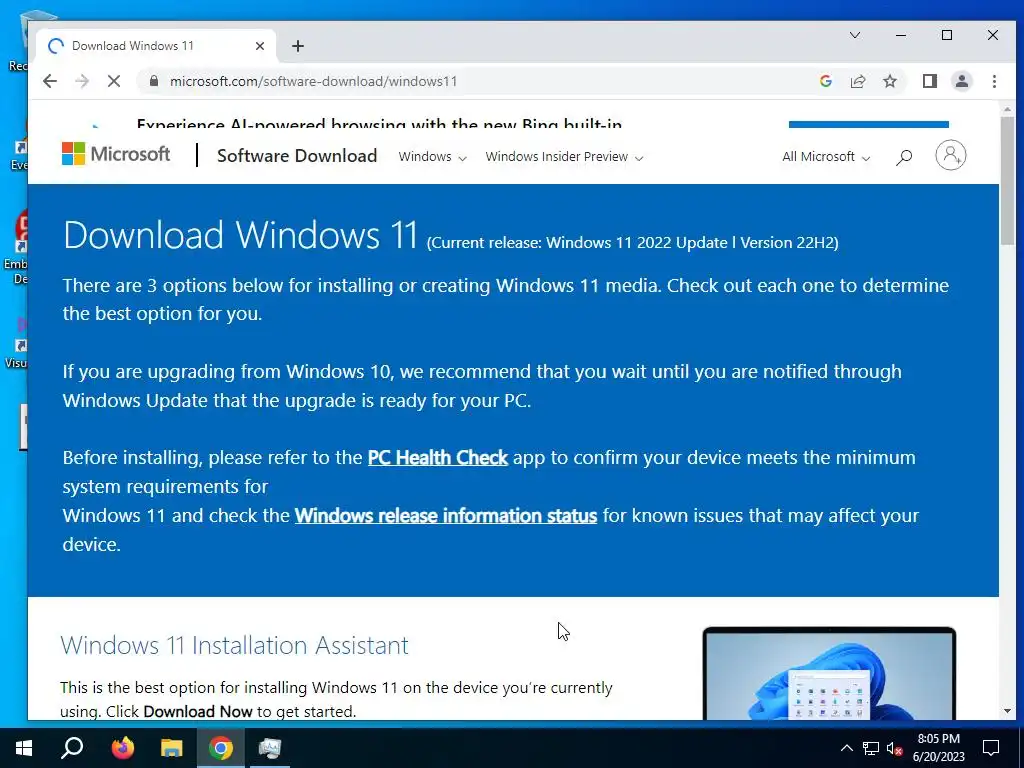Open the tab search chevron
The height and width of the screenshot is (768, 1024).
tap(854, 35)
